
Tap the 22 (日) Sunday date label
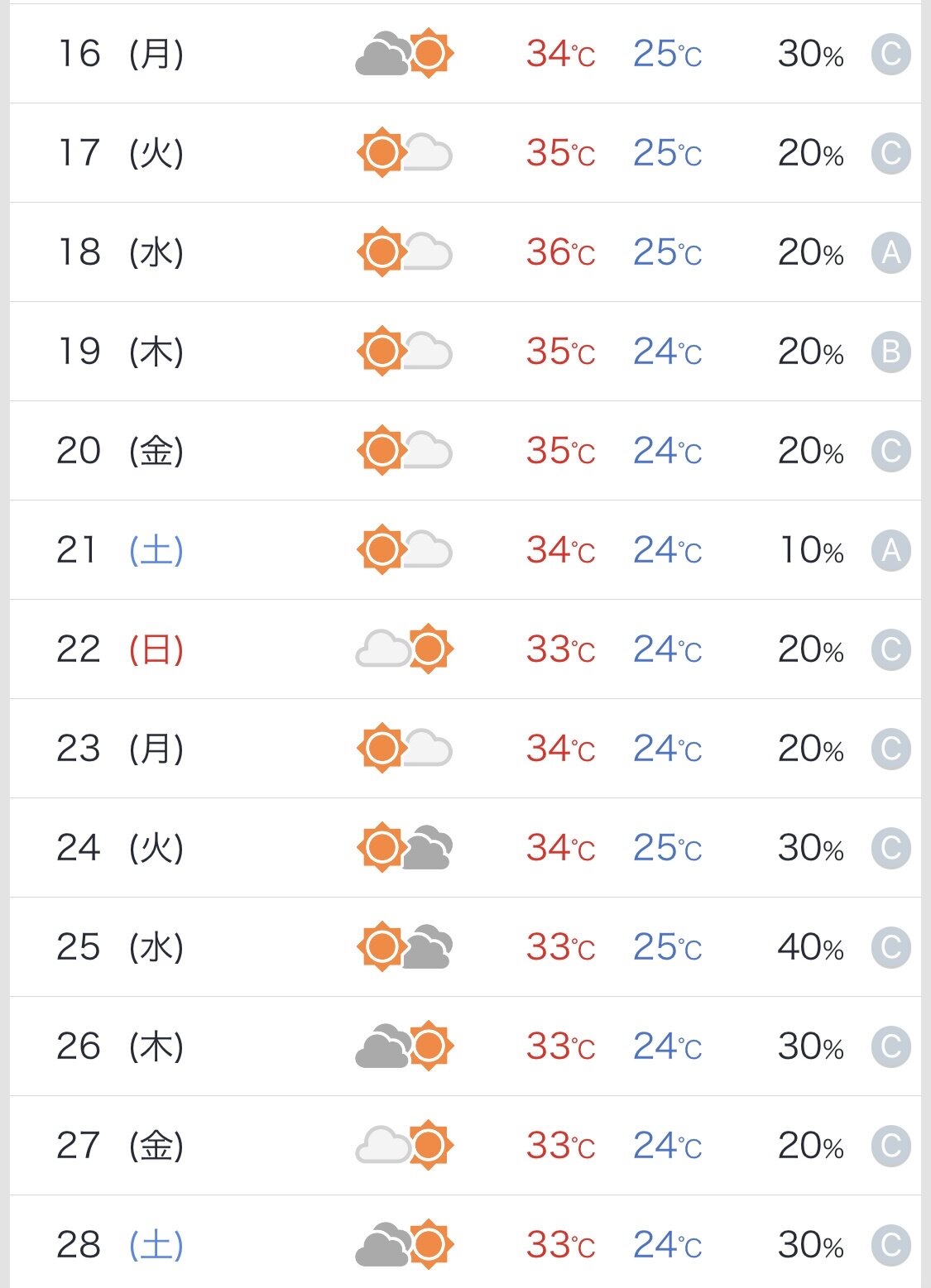coord(120,649)
